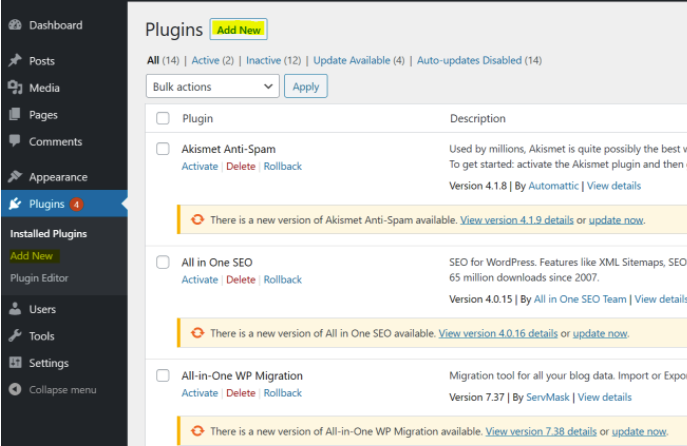Click the Add New button beside Plugins heading
Image resolution: width=687 pixels, height=446 pixels.
[x=238, y=29]
